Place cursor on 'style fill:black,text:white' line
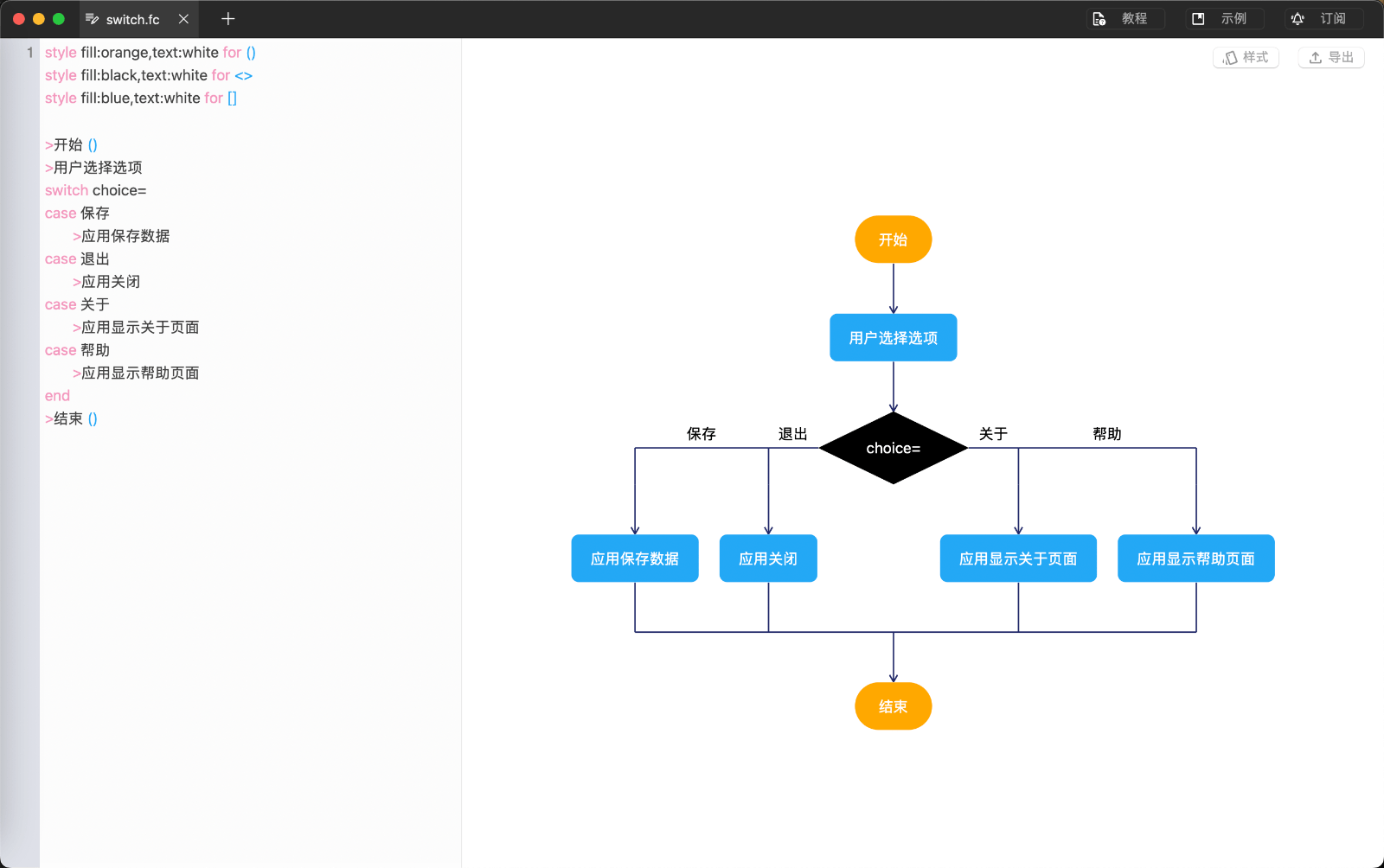Viewport: 1384px width, 868px height. pos(149,76)
